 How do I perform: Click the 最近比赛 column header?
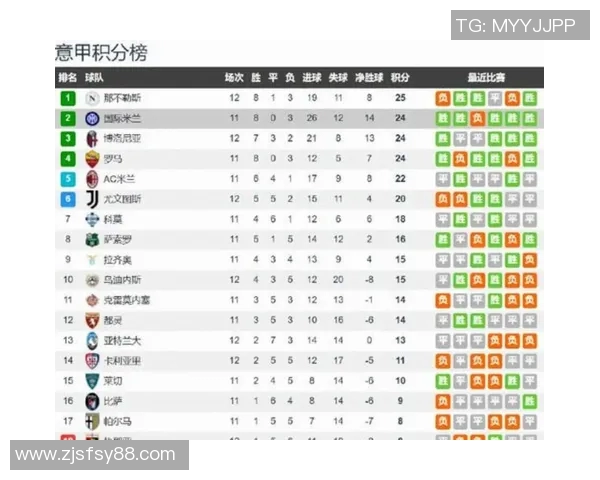[x=486, y=77]
